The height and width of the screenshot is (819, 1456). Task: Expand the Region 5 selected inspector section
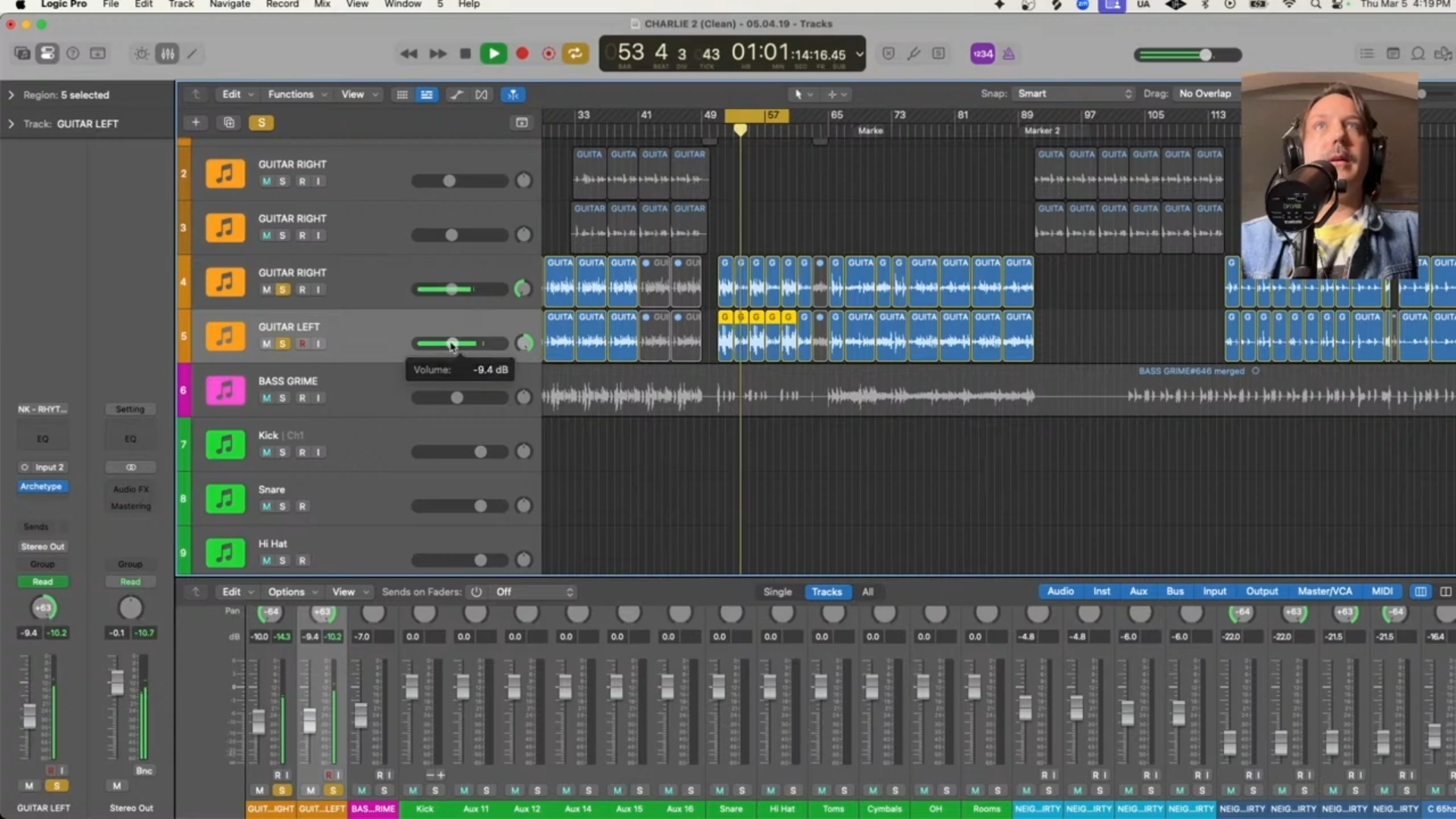11,96
